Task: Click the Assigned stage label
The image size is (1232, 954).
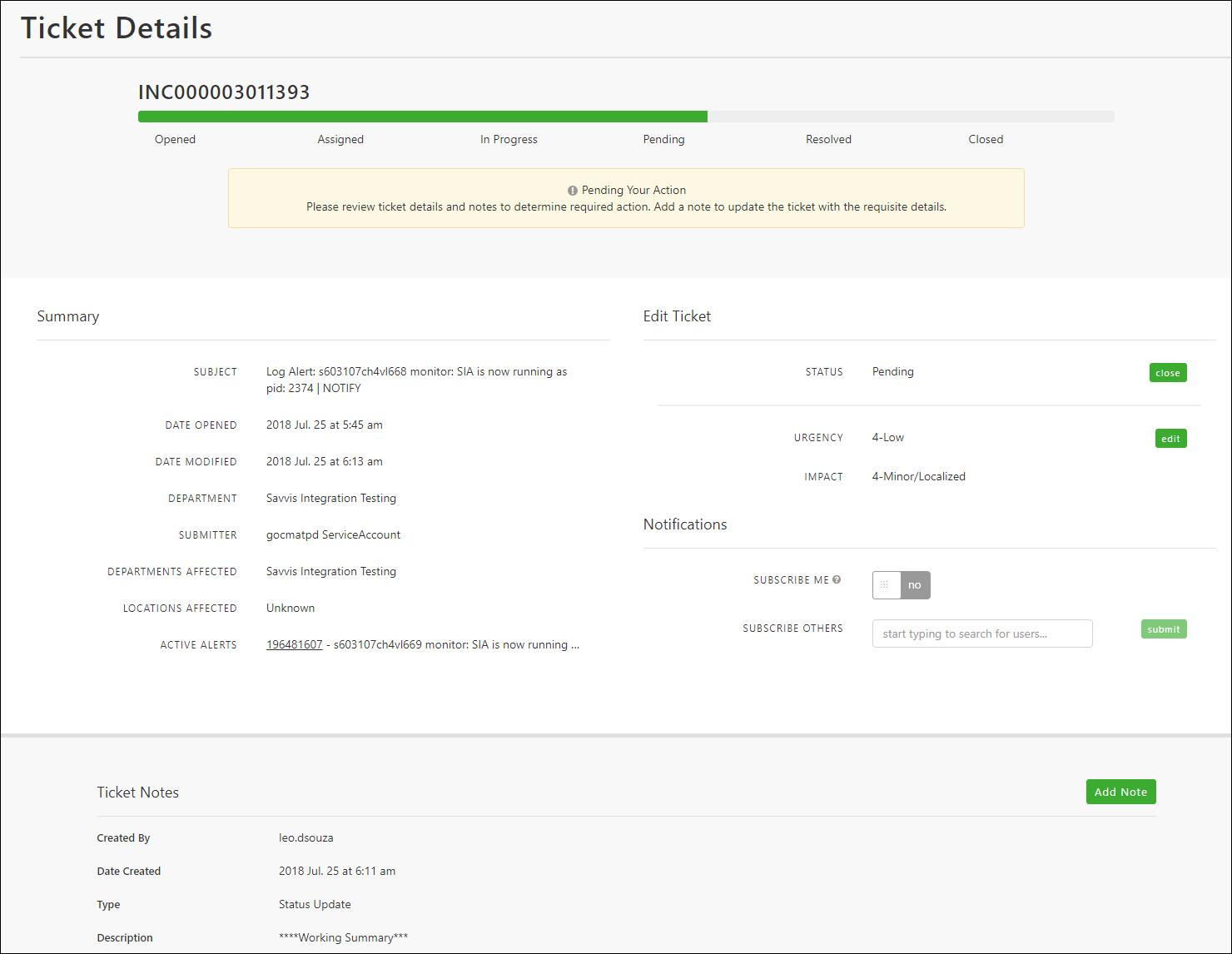Action: click(x=340, y=139)
